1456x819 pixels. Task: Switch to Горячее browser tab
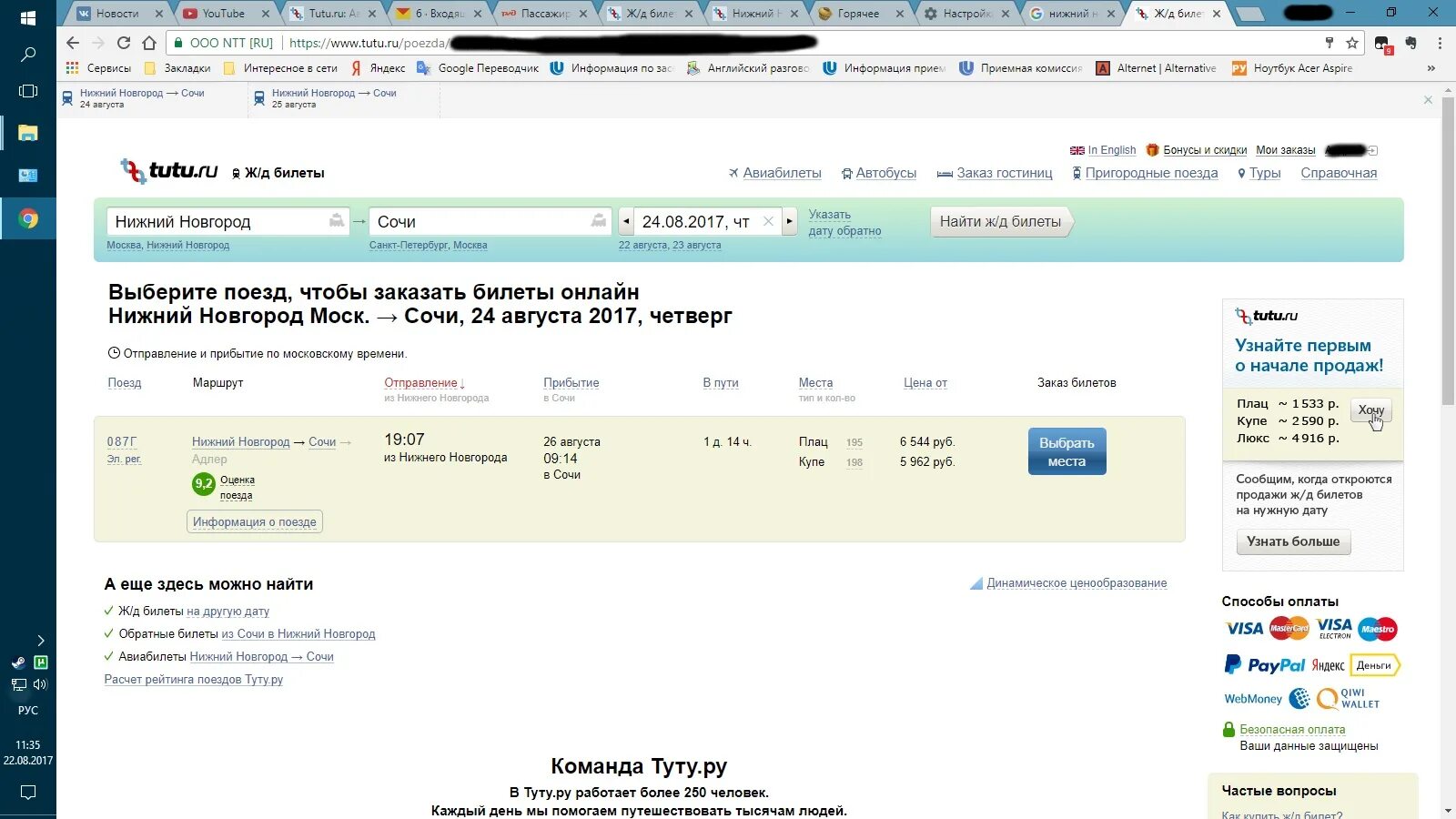pyautogui.click(x=858, y=14)
